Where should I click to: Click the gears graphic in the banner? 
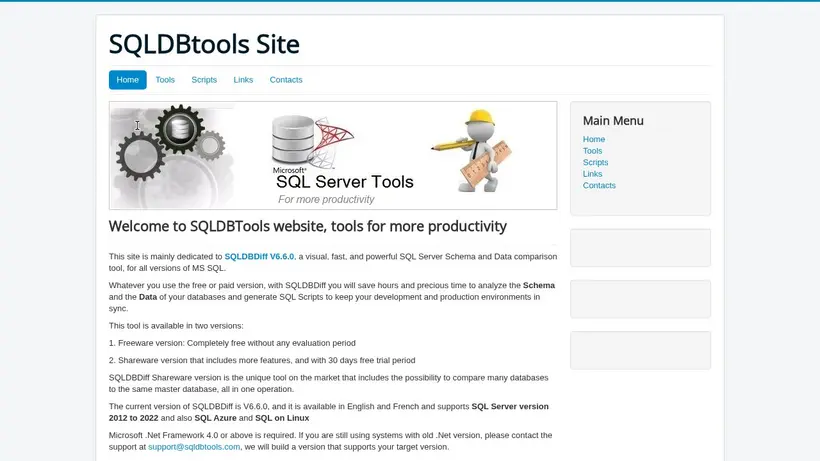[170, 142]
